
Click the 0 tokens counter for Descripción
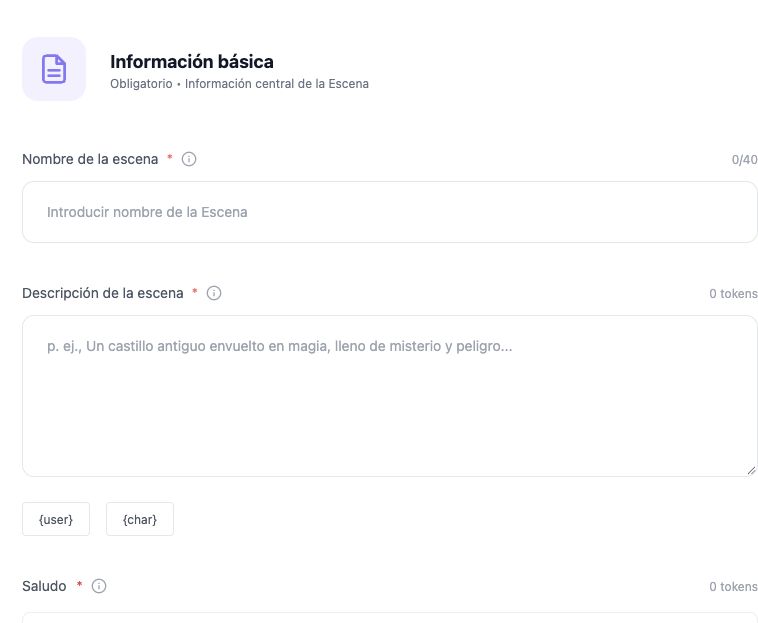point(733,293)
